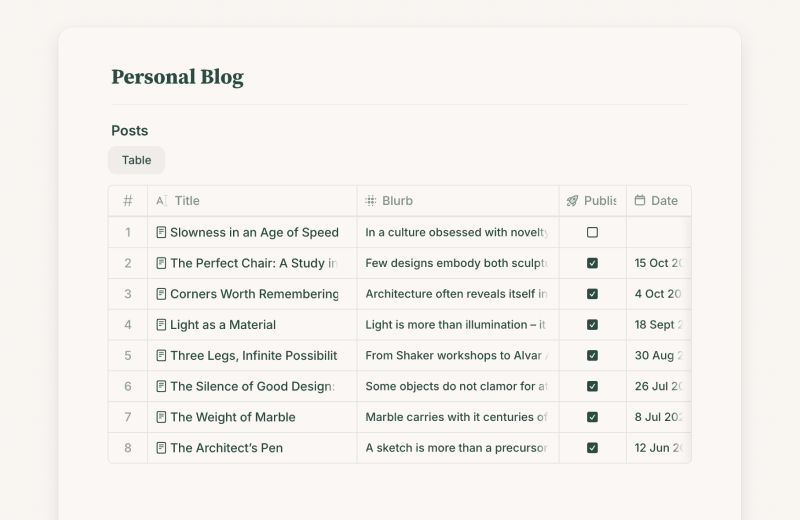Check the Published box for Slowness in an Age of Speed

pos(592,232)
